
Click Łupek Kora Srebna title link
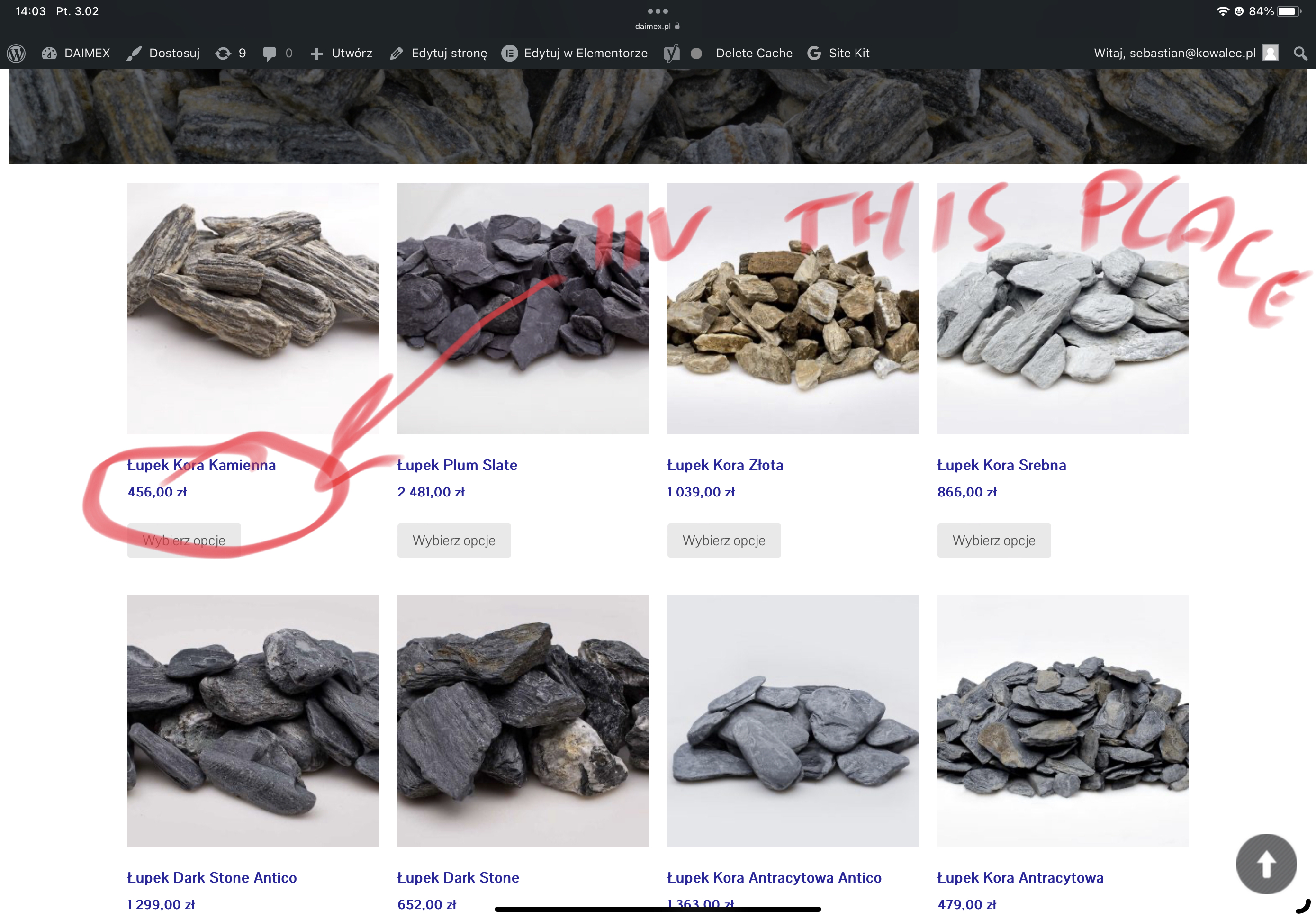pos(1001,465)
